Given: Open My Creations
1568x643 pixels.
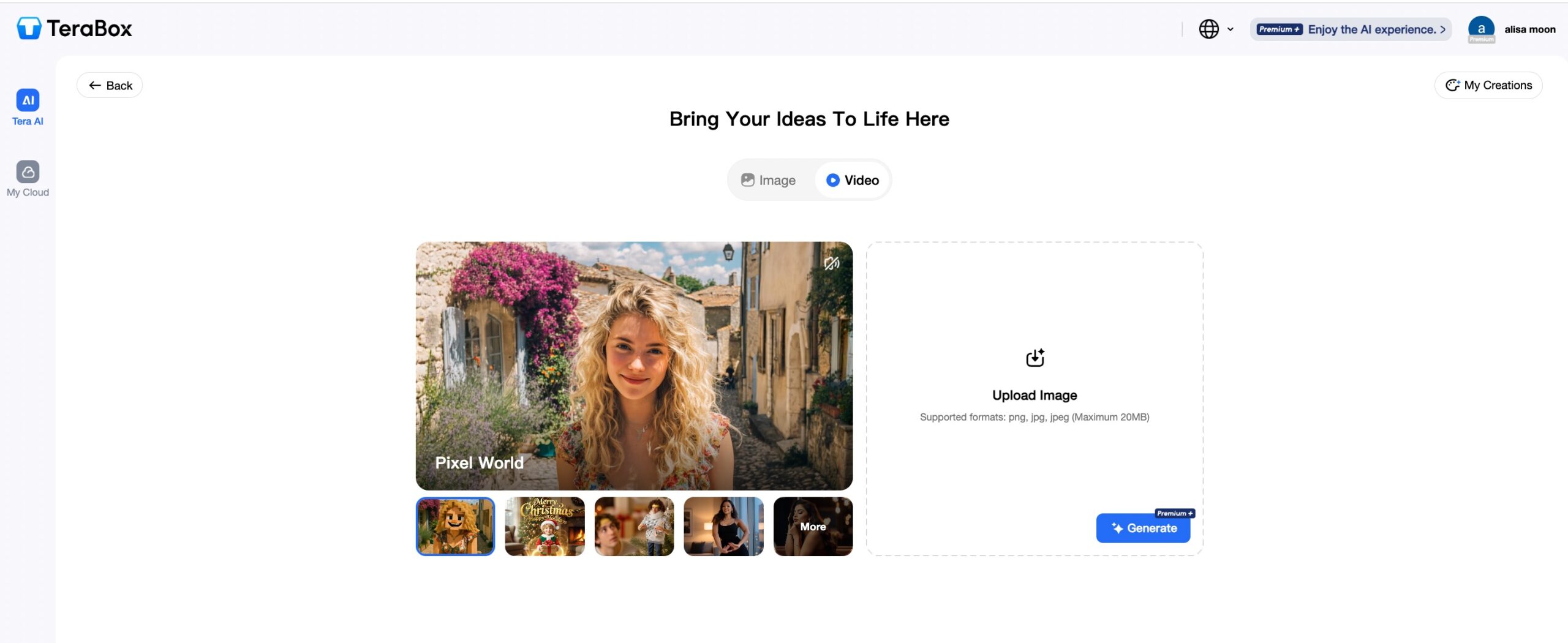Looking at the screenshot, I should [x=1488, y=86].
